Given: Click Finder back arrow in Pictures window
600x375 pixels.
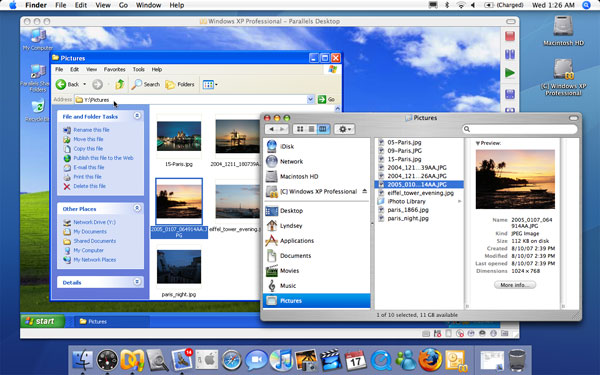Looking at the screenshot, I should click(x=271, y=129).
